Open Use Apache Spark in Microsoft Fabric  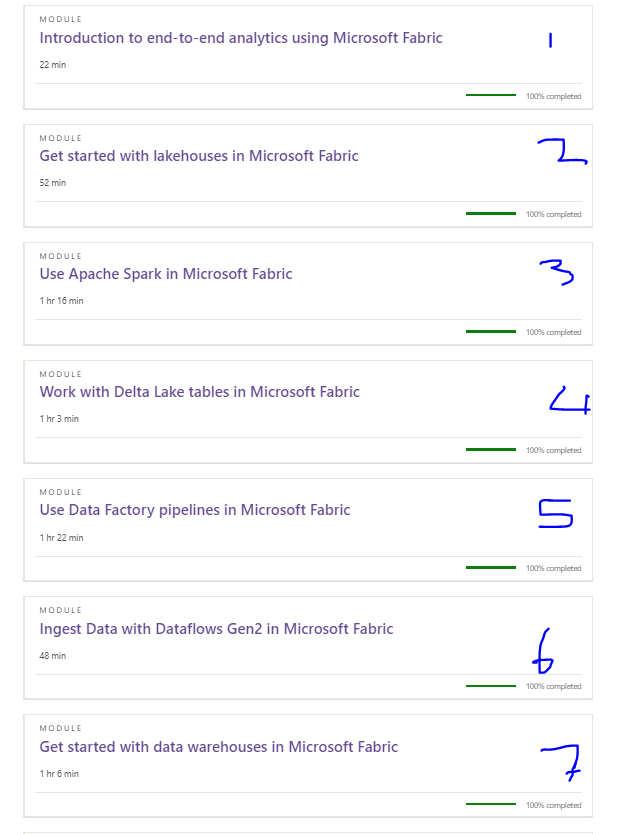(166, 274)
